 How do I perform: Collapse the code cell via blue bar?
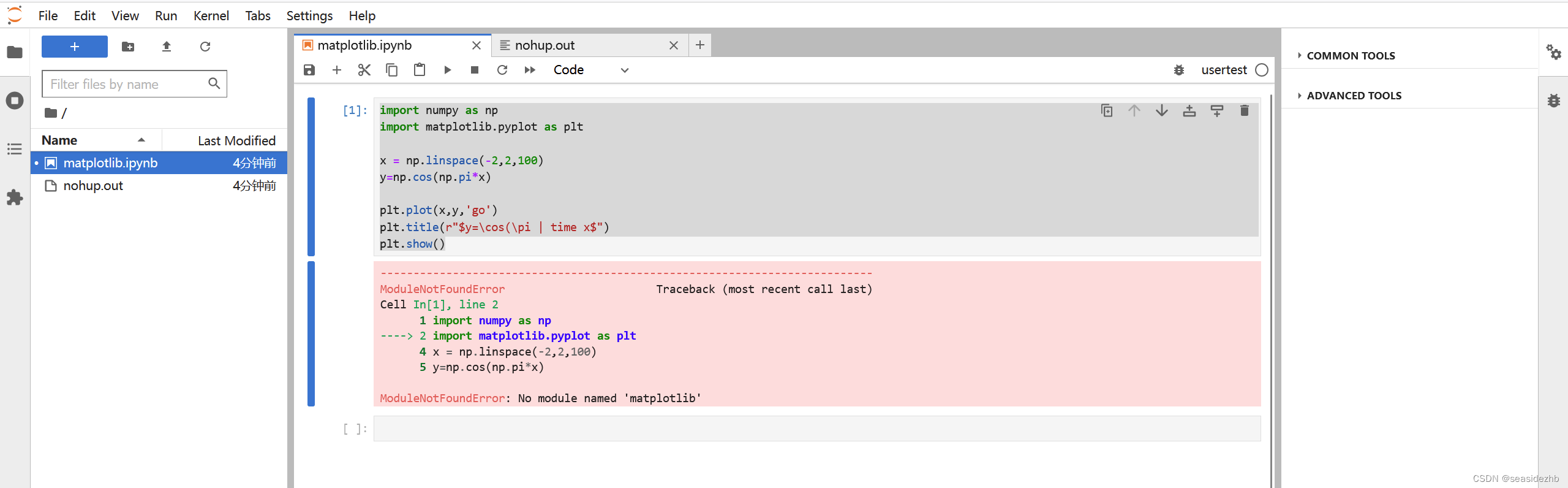tap(311, 177)
